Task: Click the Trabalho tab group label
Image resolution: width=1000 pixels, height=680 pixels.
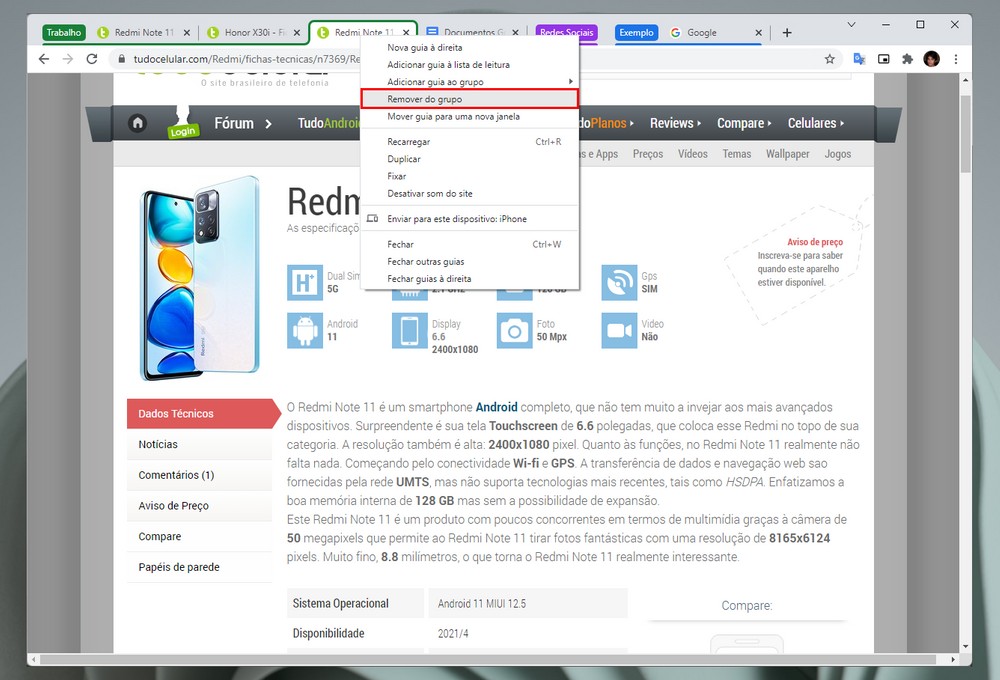Action: tap(64, 33)
